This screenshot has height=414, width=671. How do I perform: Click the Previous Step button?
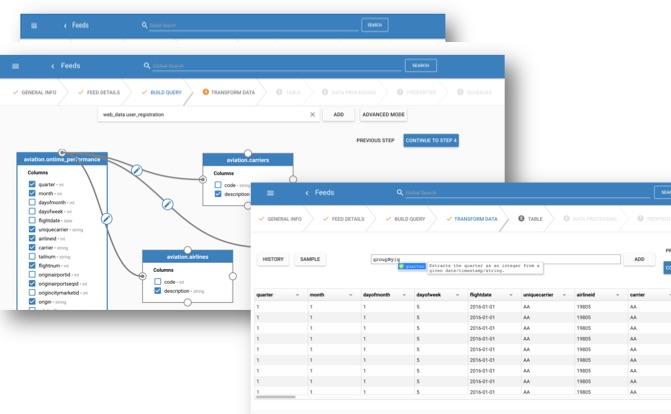click(375, 140)
